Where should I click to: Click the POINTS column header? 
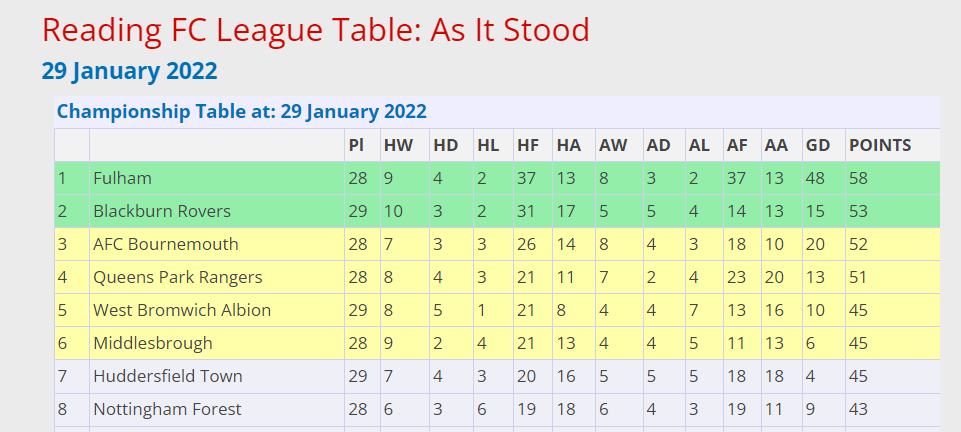pos(880,145)
